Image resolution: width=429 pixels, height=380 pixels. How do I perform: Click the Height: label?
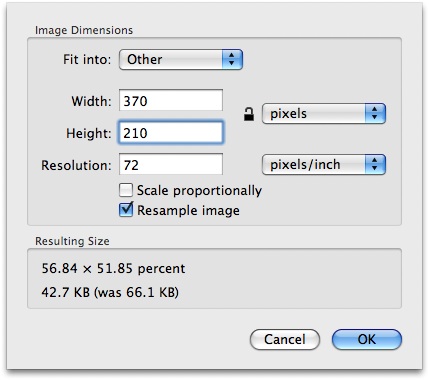point(89,133)
